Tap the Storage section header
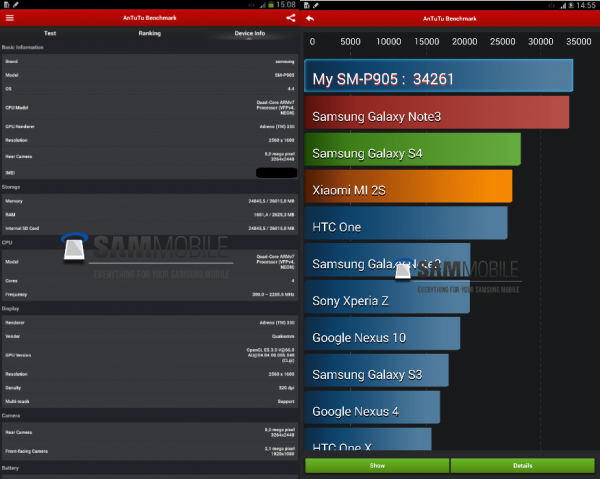Image resolution: width=600 pixels, height=479 pixels. (x=11, y=187)
